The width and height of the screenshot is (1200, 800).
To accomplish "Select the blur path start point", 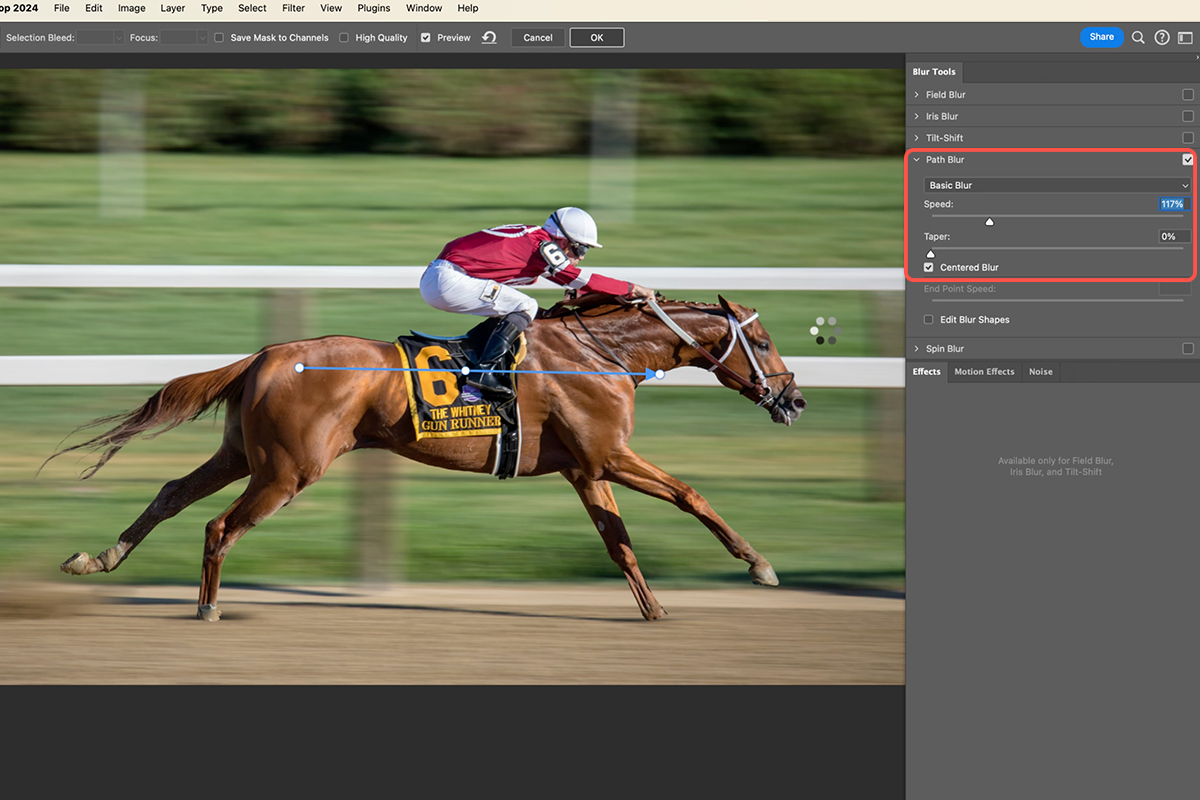I will point(299,368).
